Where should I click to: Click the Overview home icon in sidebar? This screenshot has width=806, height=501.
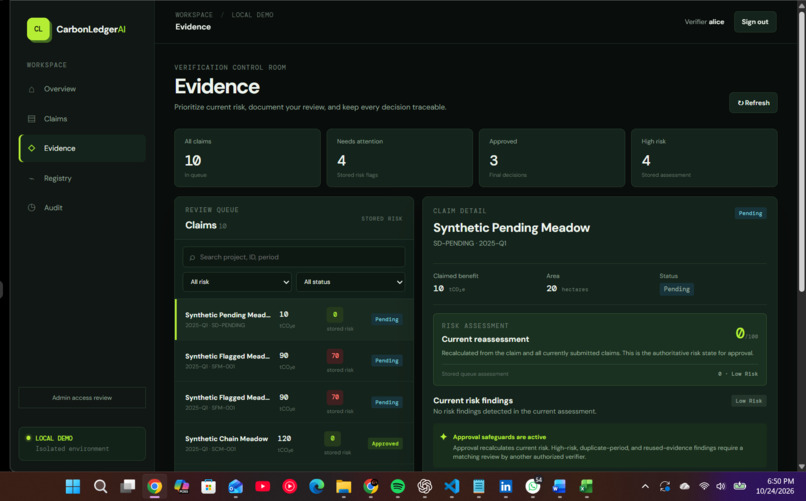point(31,89)
